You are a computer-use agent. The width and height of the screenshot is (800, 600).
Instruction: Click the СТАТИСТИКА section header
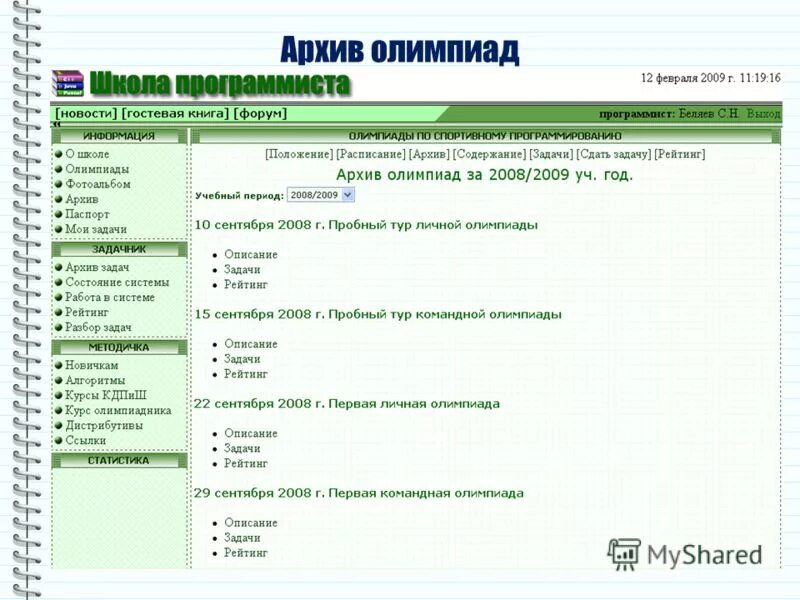coord(119,461)
